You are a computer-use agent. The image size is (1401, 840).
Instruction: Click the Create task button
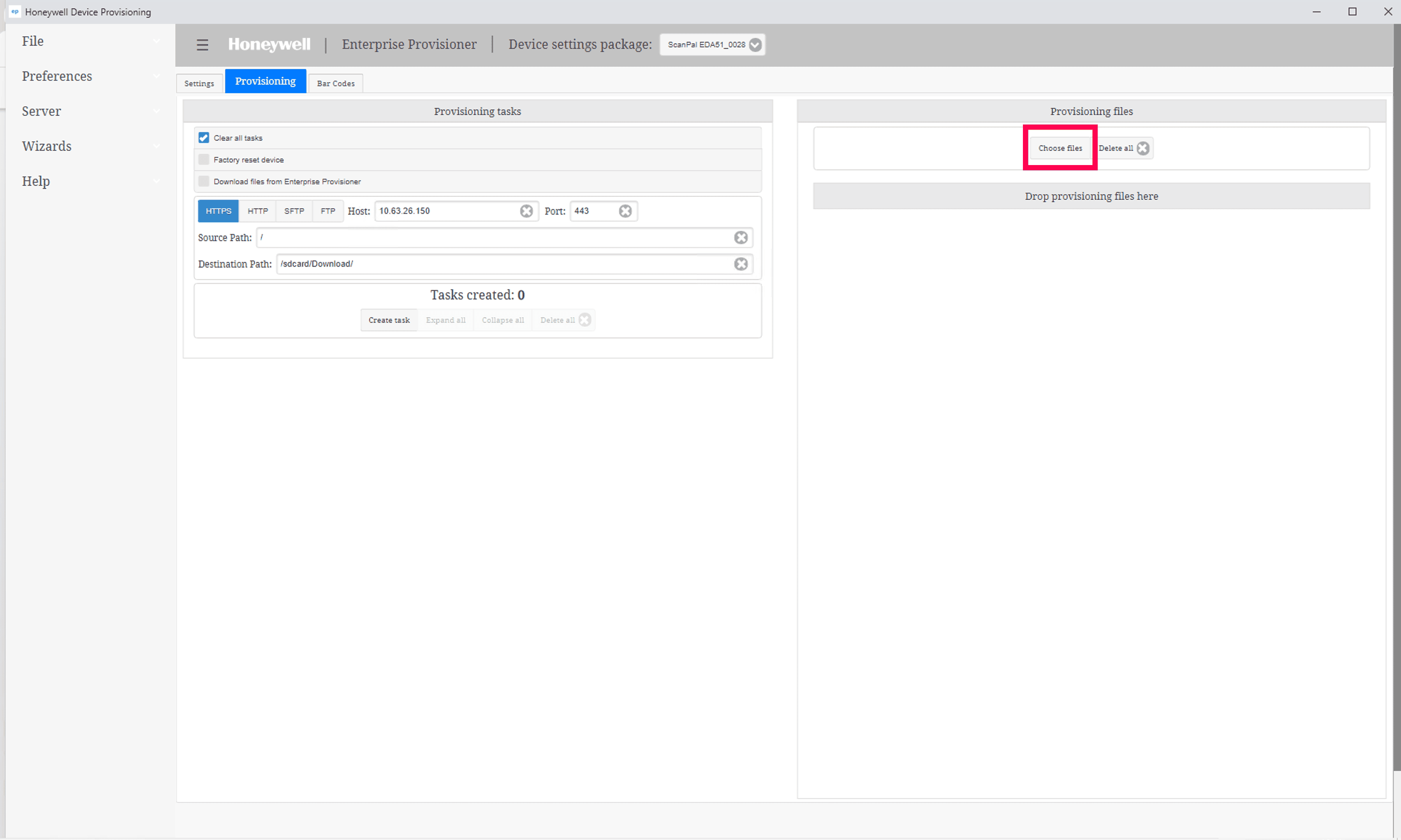click(x=389, y=320)
